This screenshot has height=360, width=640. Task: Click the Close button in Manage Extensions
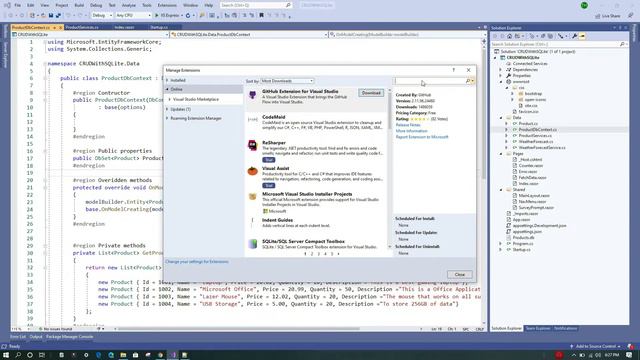click(460, 275)
